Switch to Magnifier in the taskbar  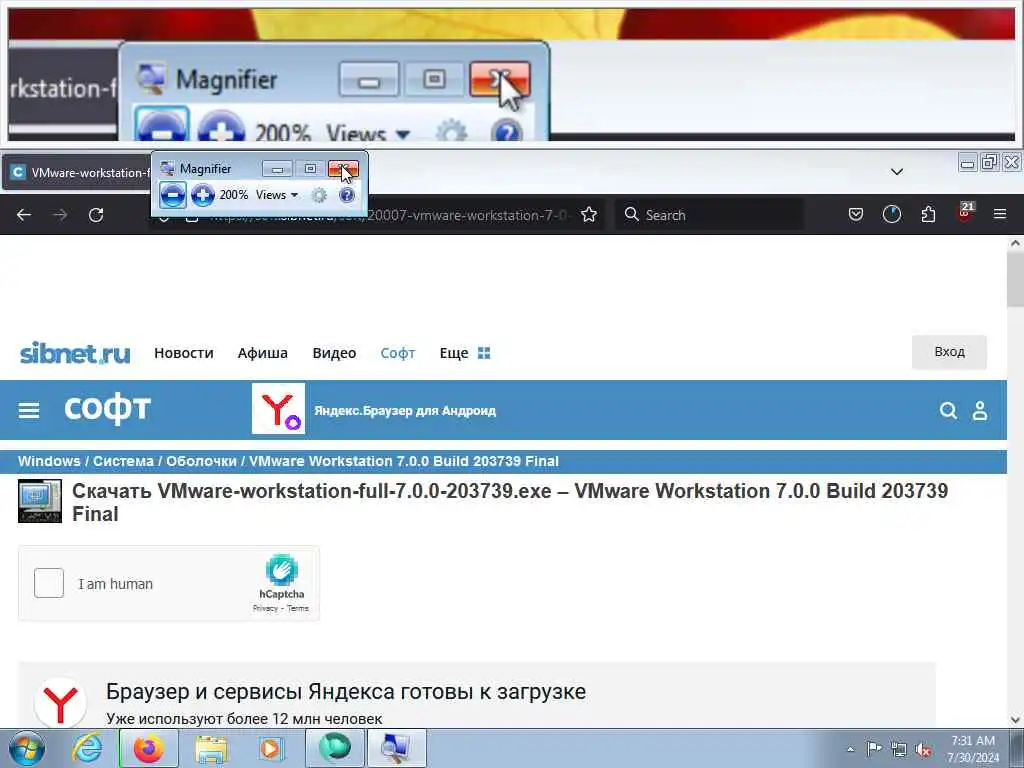[396, 748]
